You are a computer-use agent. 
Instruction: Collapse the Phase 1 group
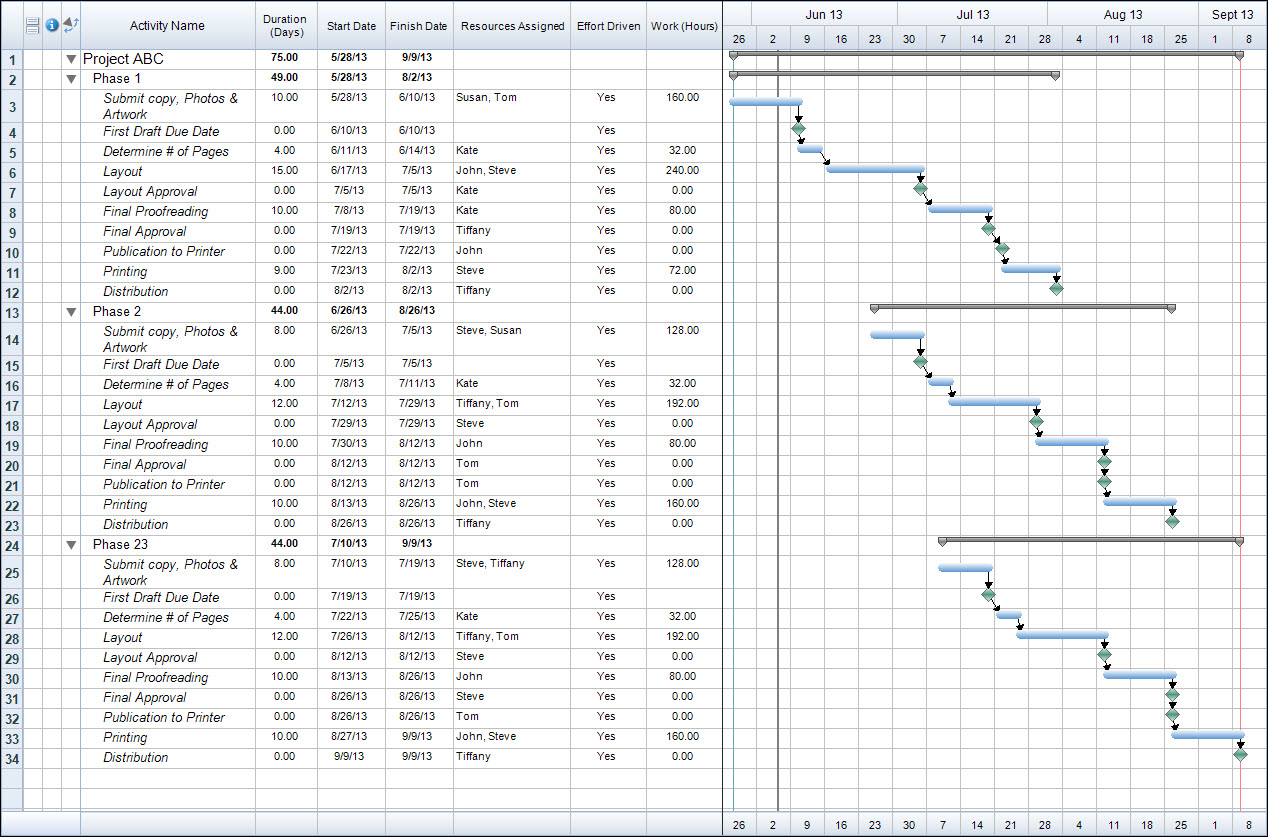[x=71, y=78]
